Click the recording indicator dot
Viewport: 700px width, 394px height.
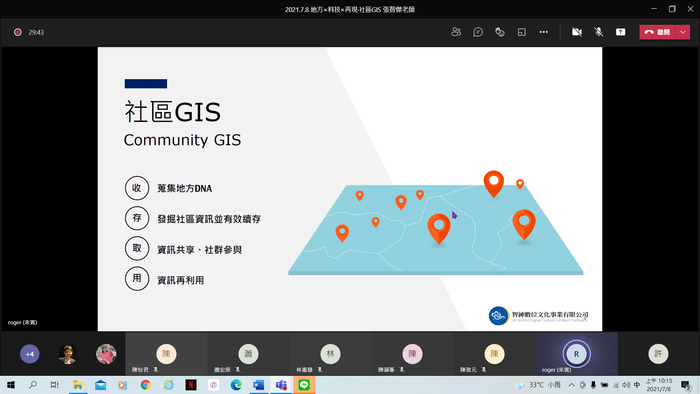pos(18,32)
